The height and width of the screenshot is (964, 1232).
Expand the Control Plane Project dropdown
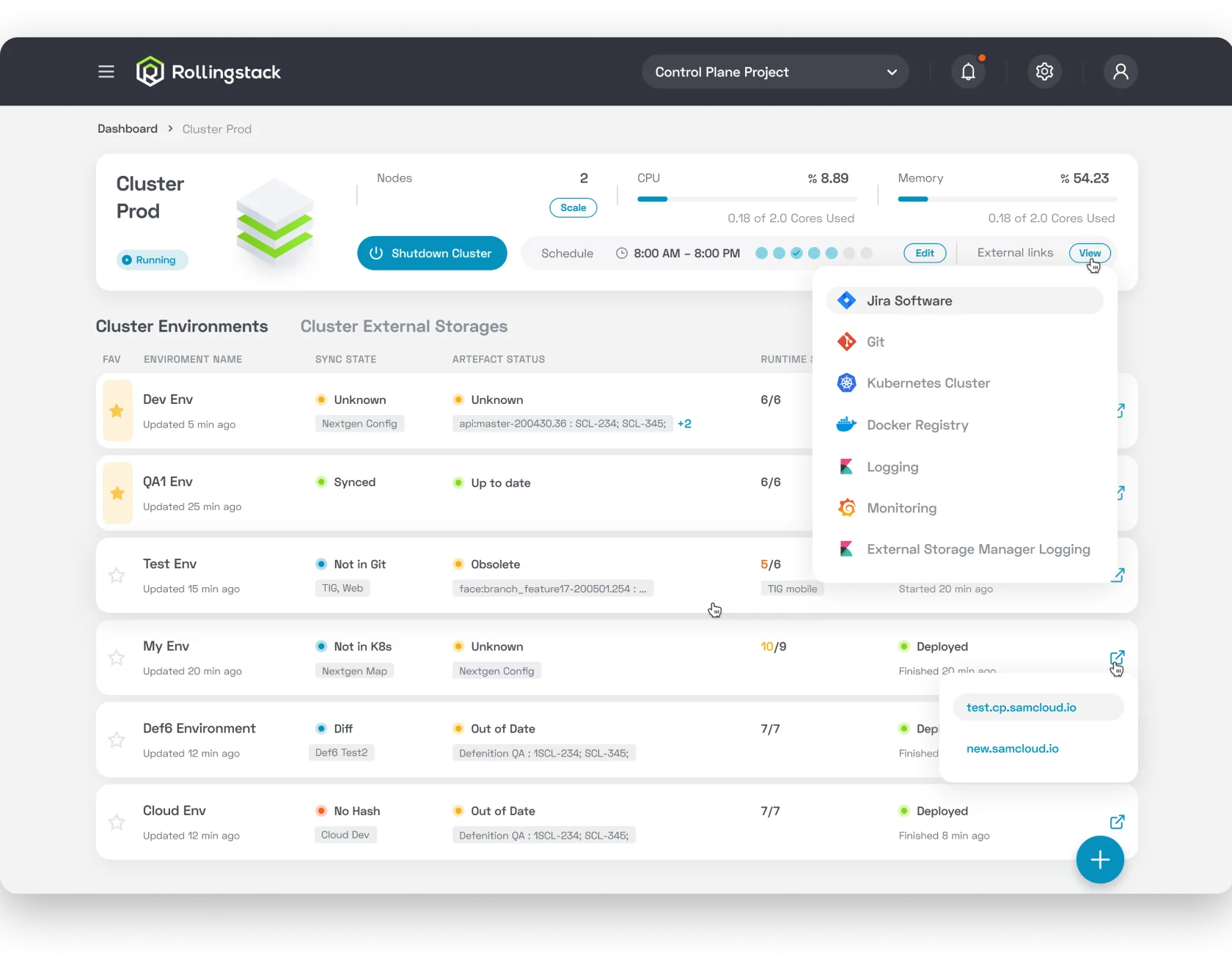775,72
